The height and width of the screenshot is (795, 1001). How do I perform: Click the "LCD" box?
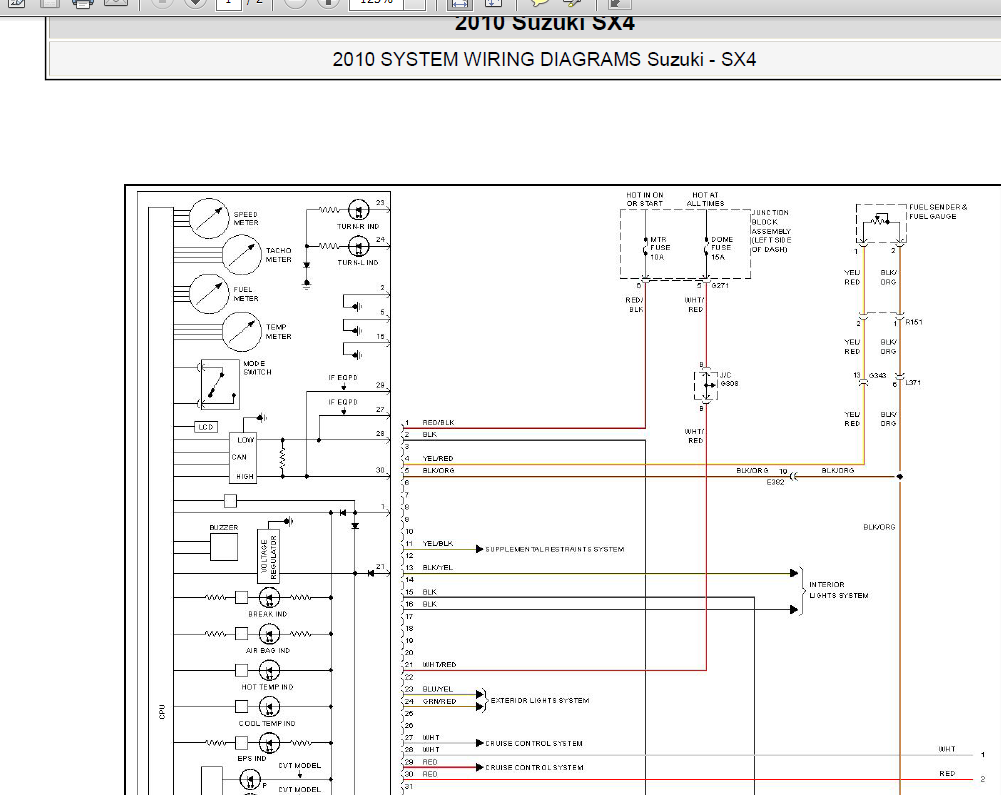(x=206, y=427)
